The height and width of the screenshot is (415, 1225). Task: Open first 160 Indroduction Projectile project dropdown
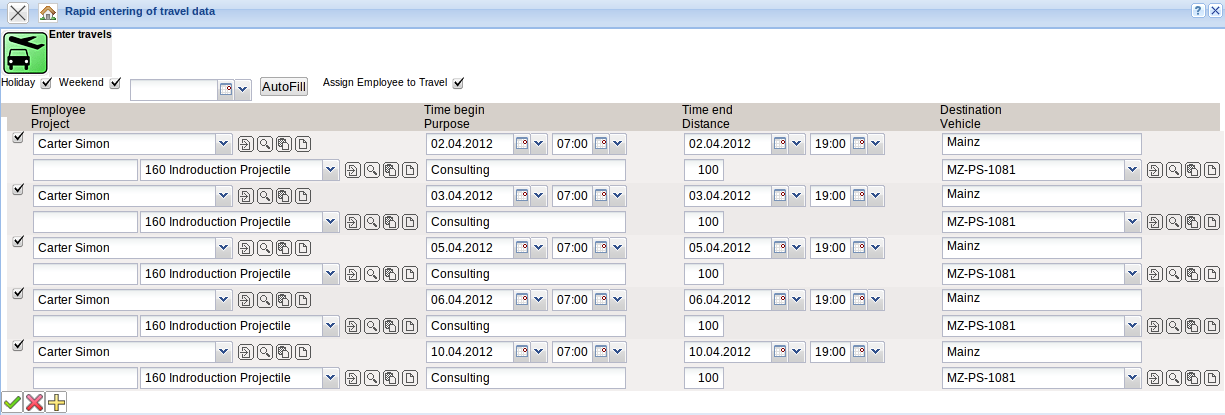331,170
